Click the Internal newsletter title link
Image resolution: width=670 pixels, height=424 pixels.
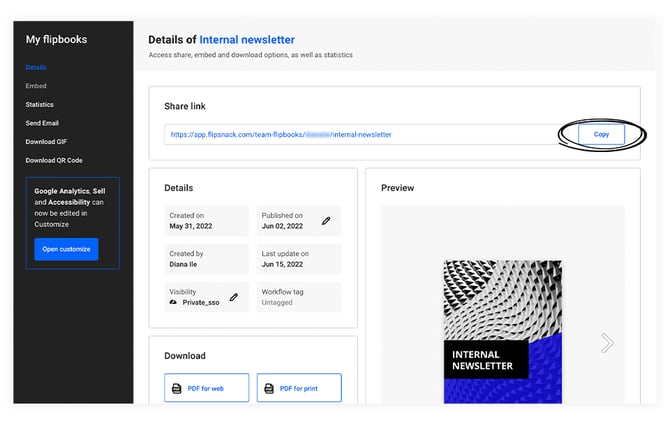(247, 40)
